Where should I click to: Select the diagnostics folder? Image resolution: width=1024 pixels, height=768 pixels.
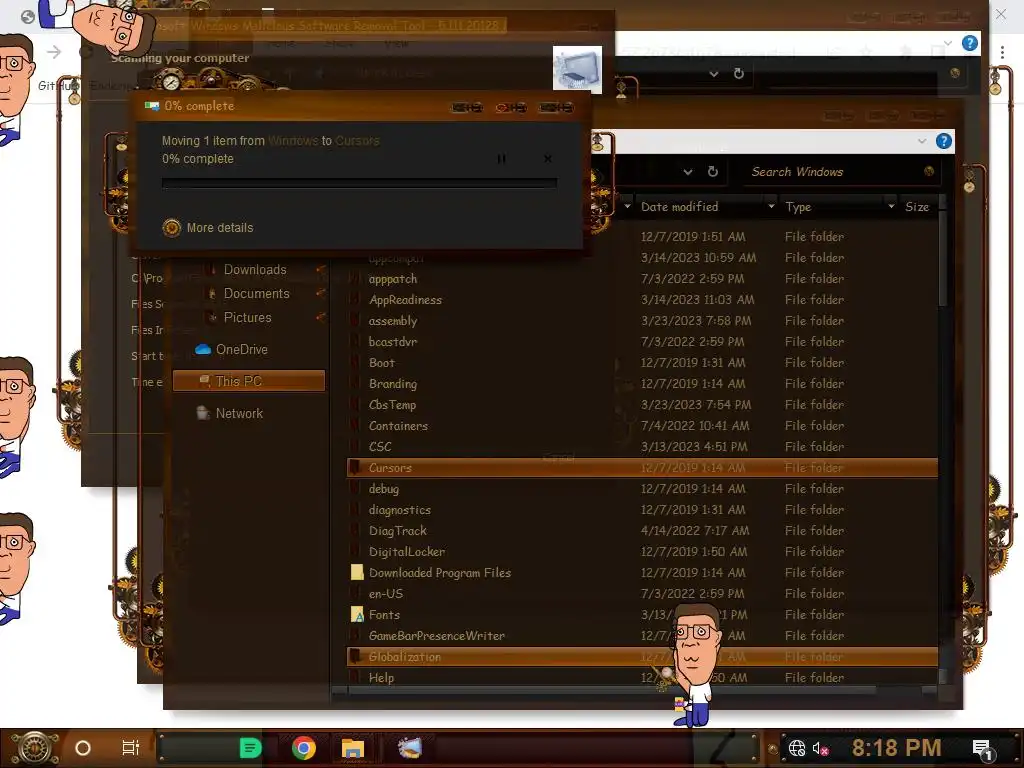tap(399, 509)
